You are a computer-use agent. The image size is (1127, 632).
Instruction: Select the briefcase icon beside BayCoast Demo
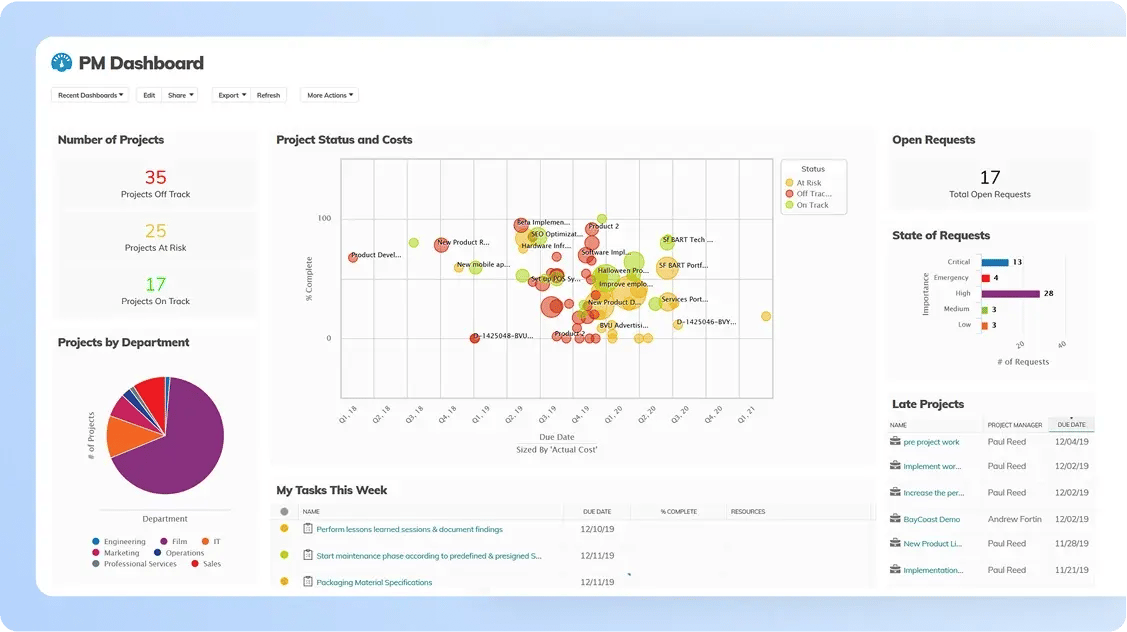895,518
